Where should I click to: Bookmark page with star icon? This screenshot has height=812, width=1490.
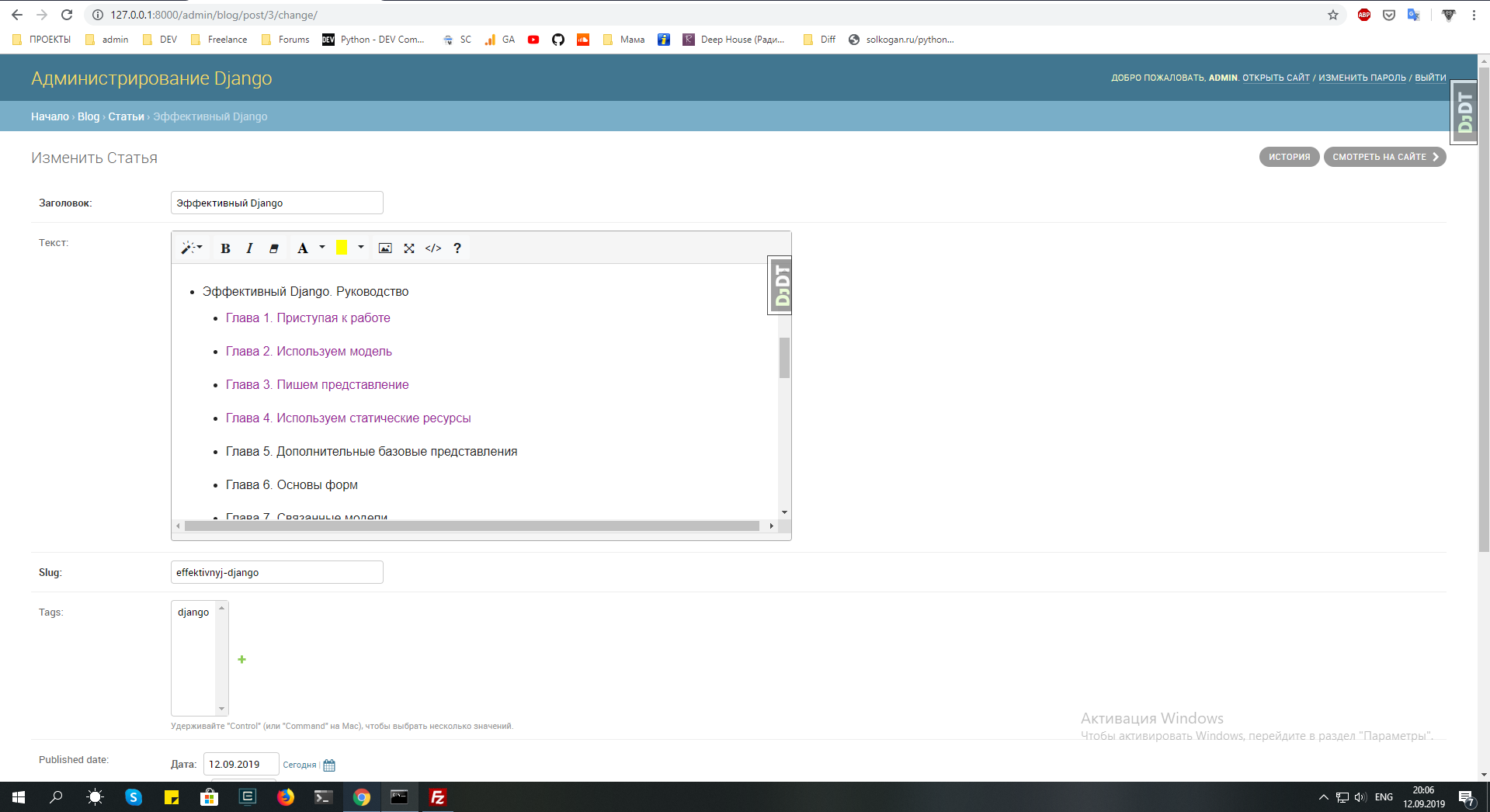pos(1333,15)
